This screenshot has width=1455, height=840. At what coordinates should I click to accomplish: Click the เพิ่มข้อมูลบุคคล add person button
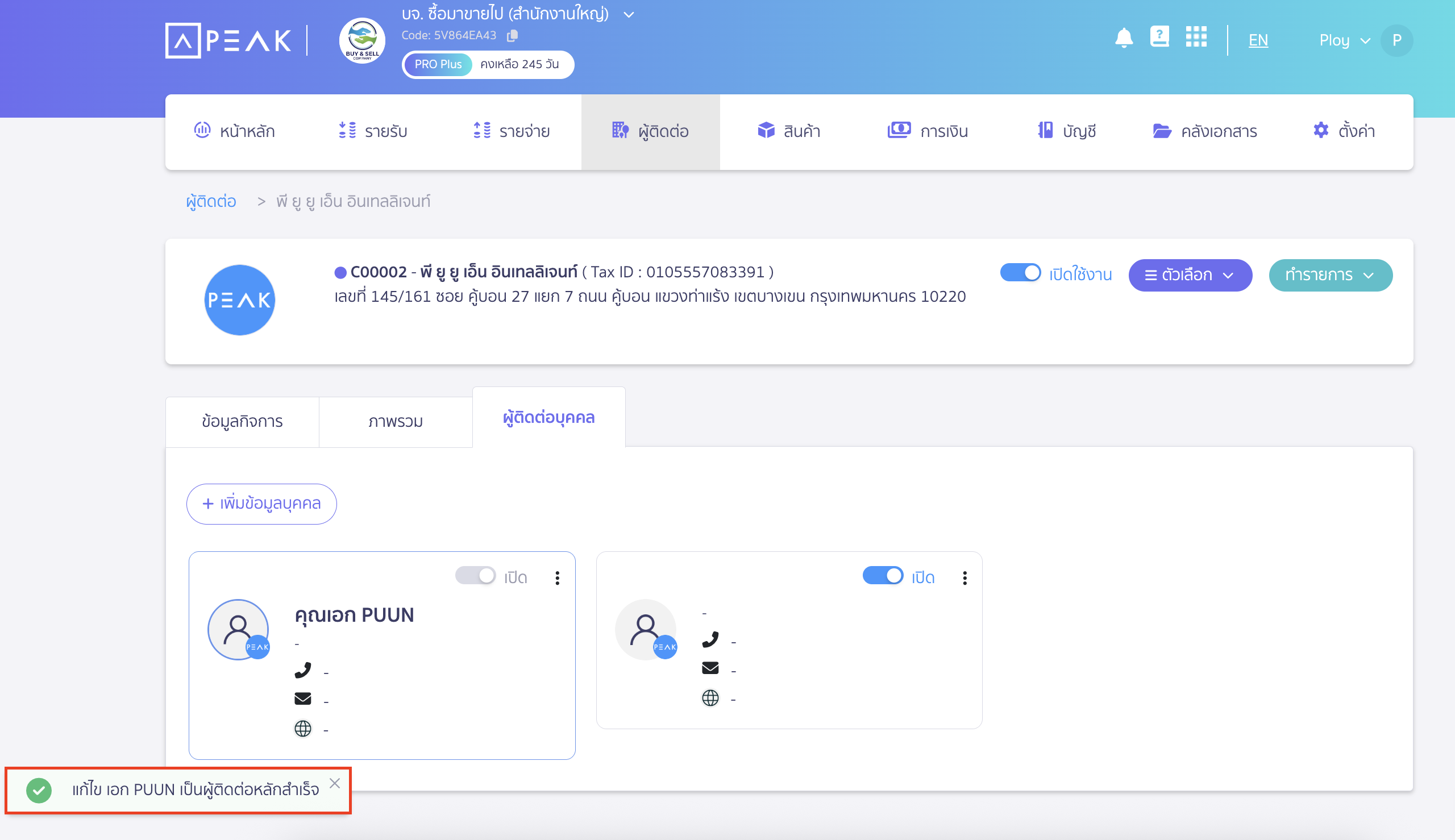point(261,504)
